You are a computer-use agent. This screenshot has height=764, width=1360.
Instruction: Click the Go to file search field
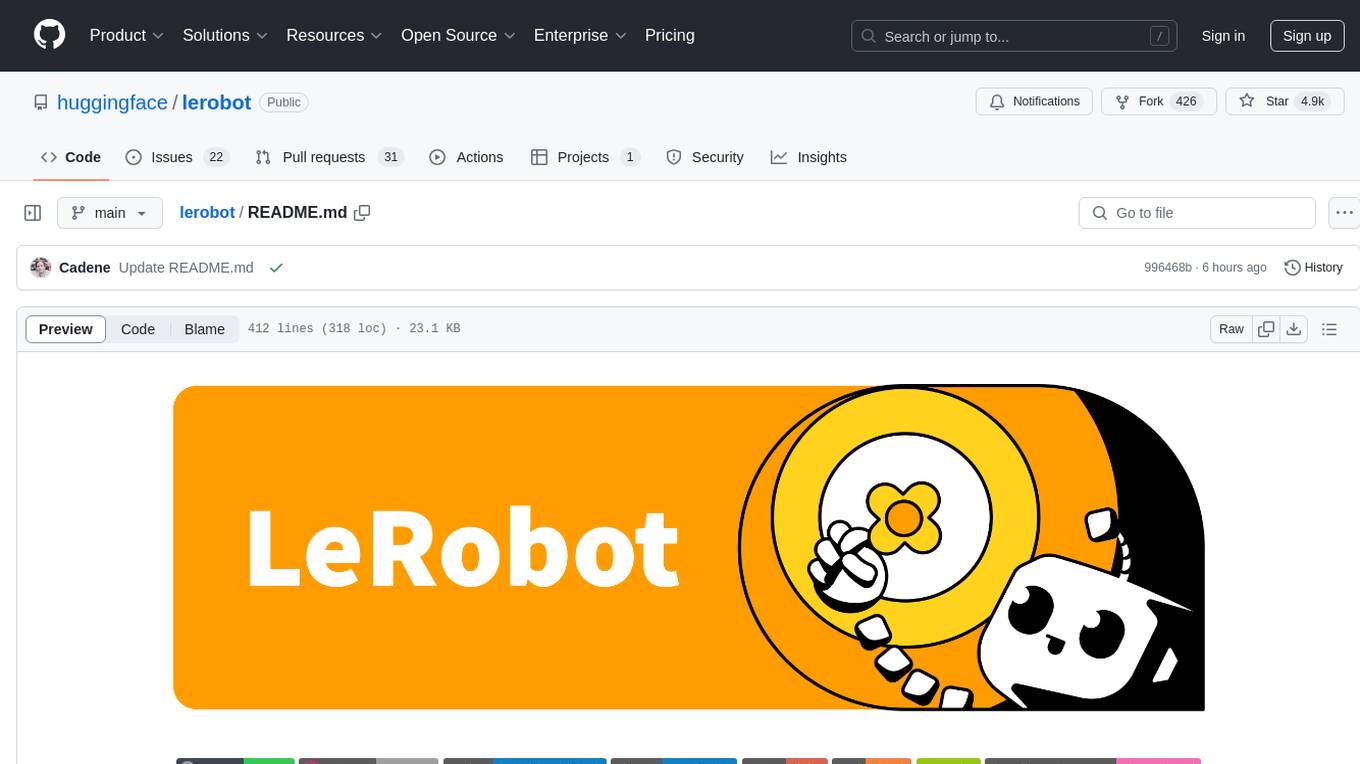[x=1197, y=213]
